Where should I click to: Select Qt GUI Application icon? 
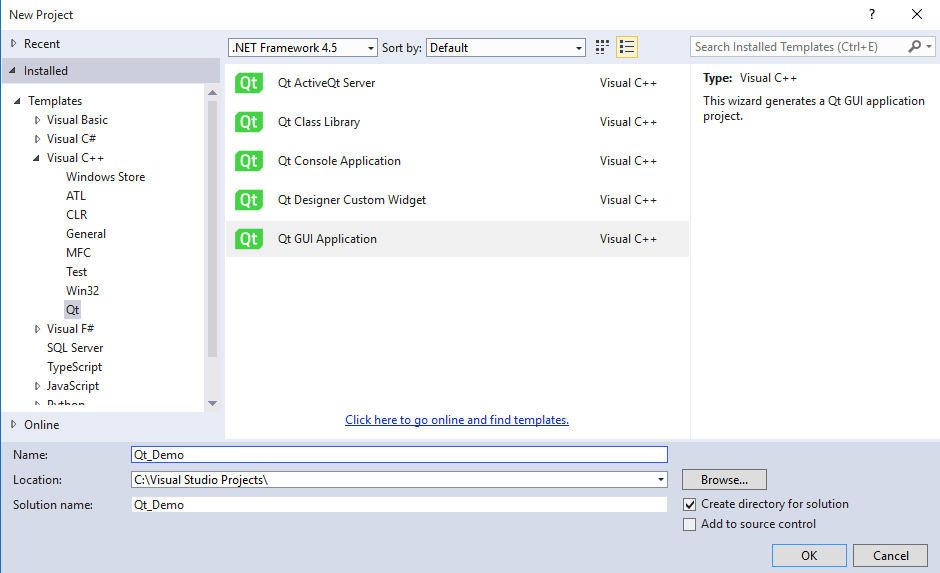point(249,239)
